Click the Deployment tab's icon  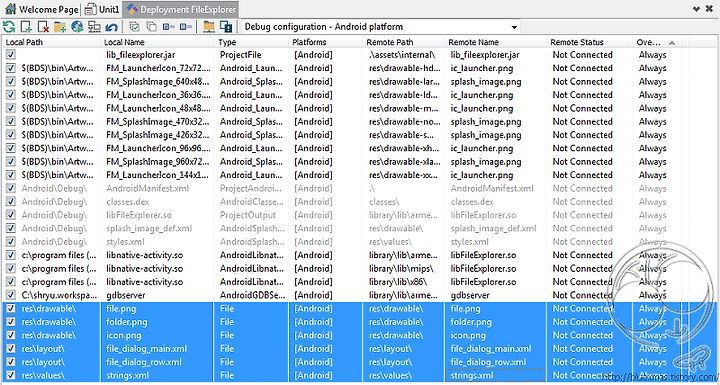(x=132, y=9)
